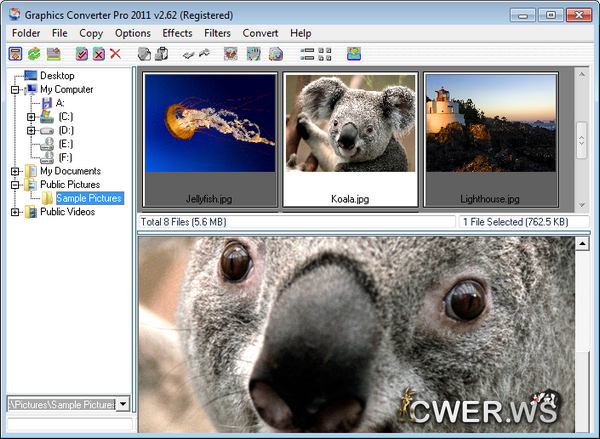This screenshot has height=439, width=600.
Task: Select the Desktop item in tree
Action: [x=57, y=76]
